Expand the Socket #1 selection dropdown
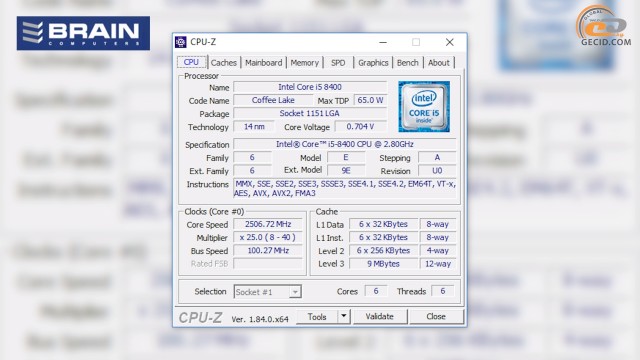Image resolution: width=640 pixels, height=360 pixels. 295,292
